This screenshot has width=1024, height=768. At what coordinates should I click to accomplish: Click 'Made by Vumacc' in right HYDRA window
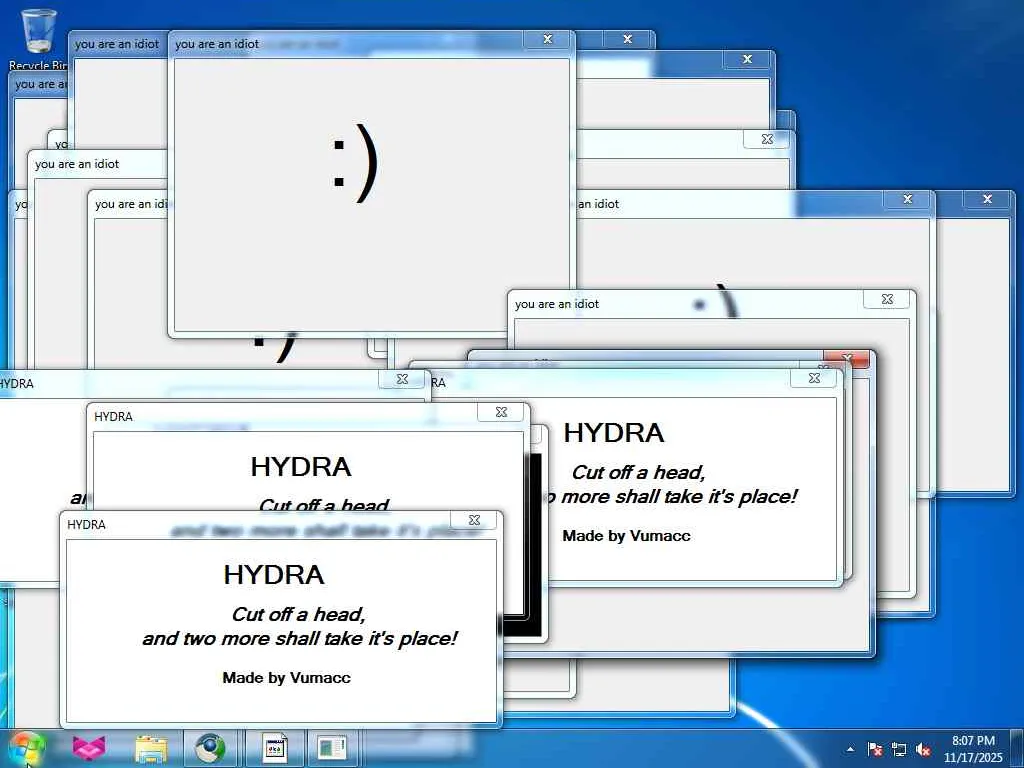point(626,536)
